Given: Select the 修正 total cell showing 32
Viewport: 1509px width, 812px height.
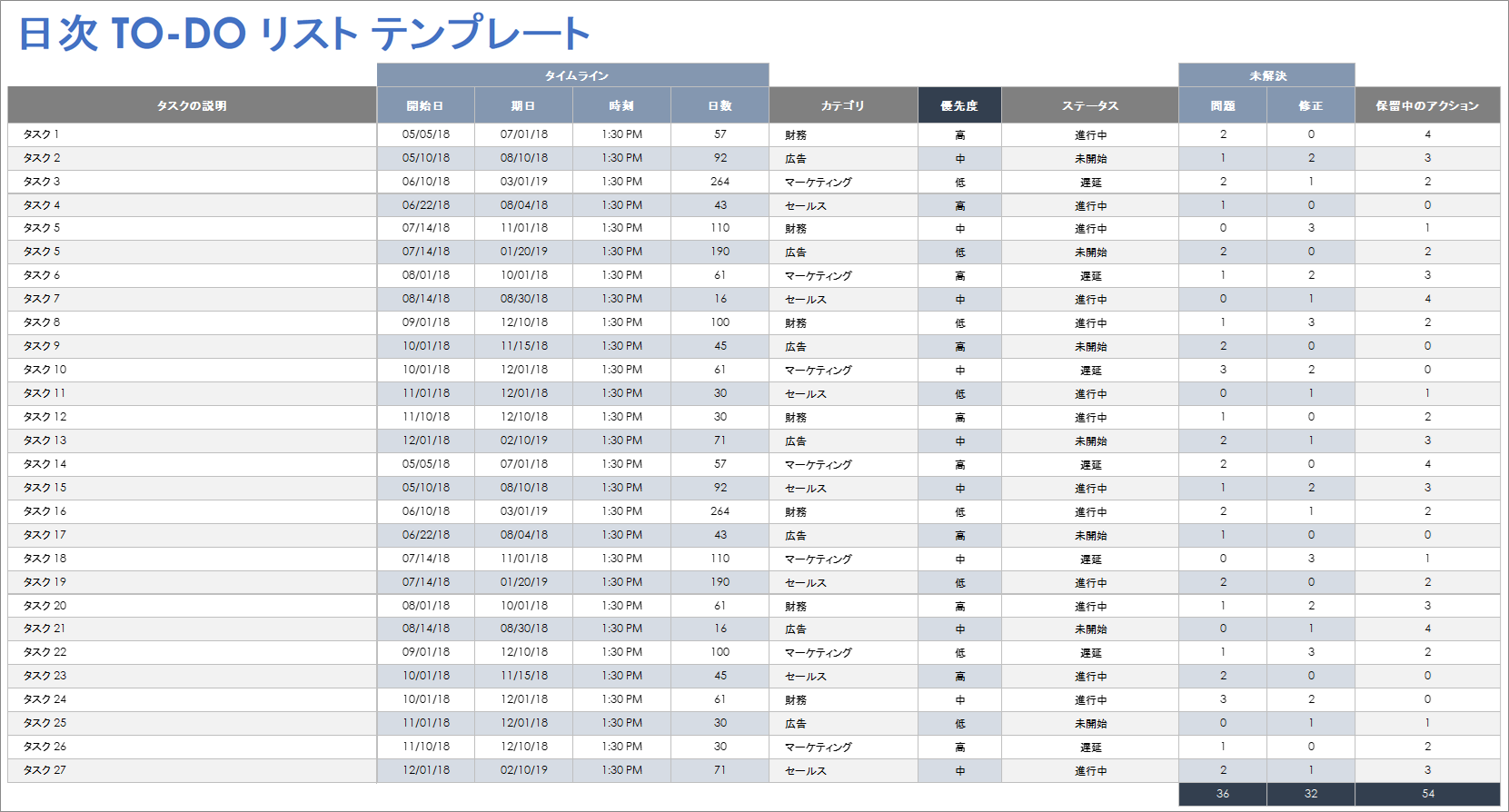Looking at the screenshot, I should click(1311, 794).
